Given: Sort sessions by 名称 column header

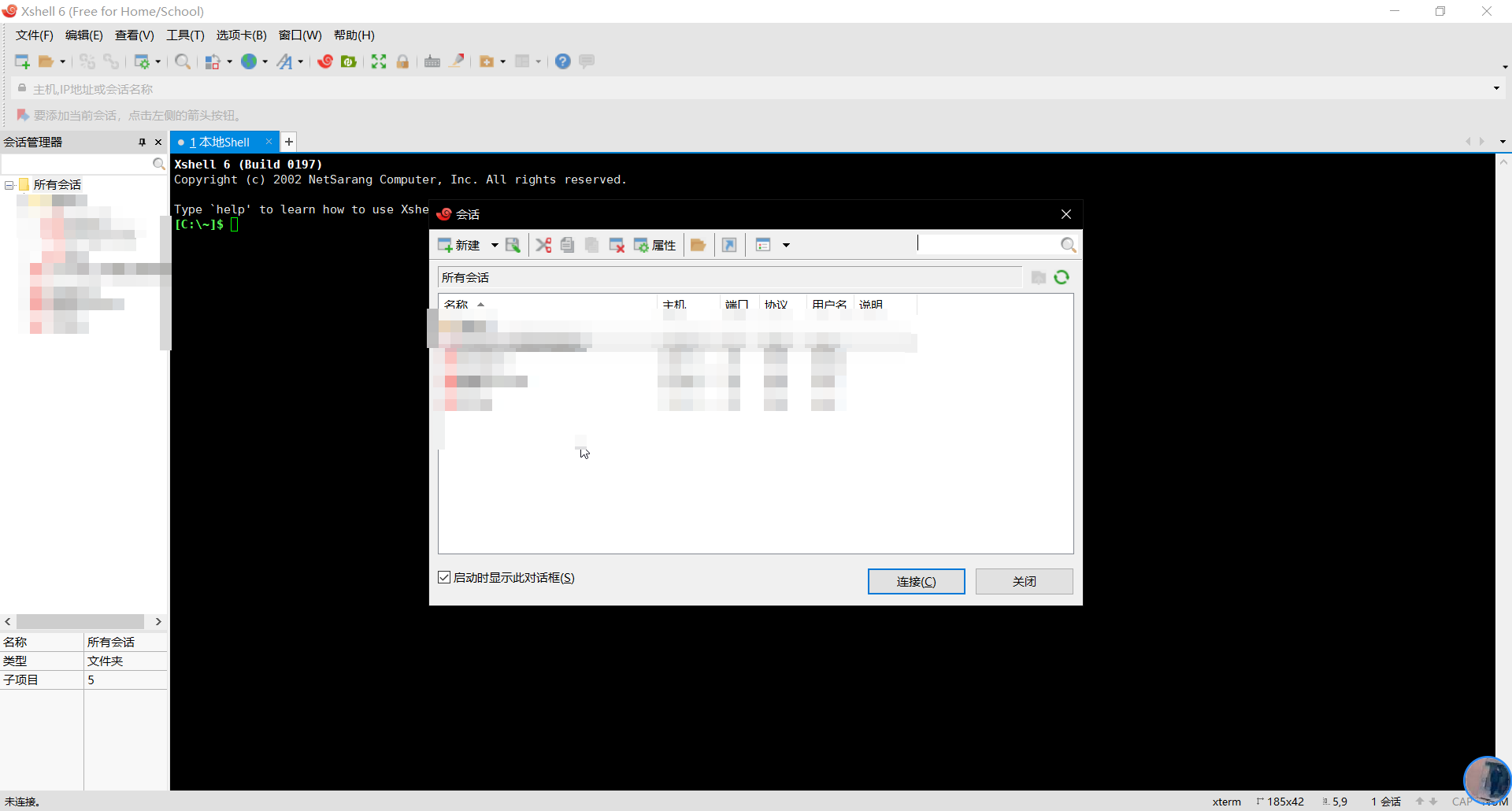Looking at the screenshot, I should point(548,304).
